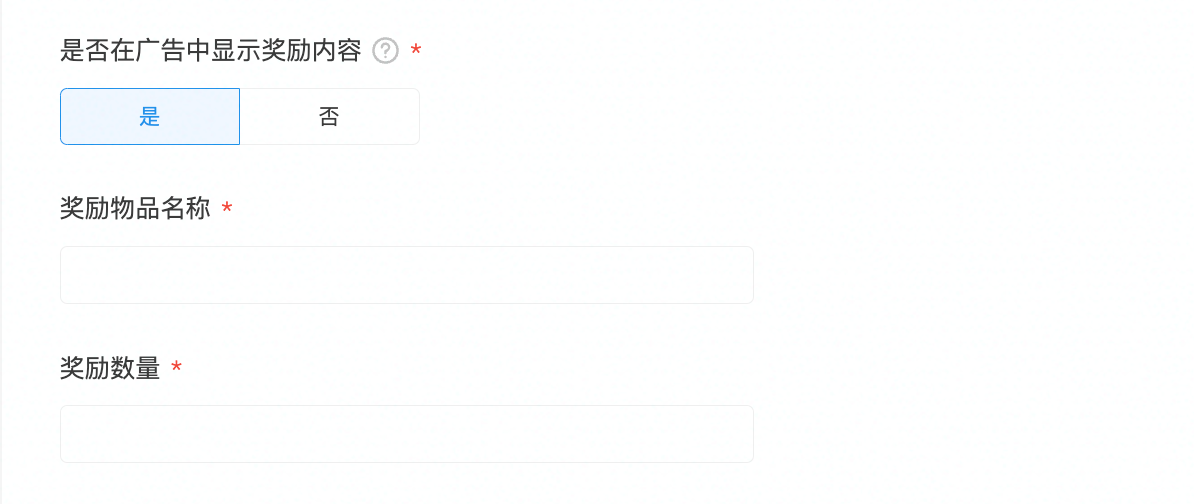Open the question mark tooltip for reward display
The height and width of the screenshot is (504, 1194).
[385, 51]
